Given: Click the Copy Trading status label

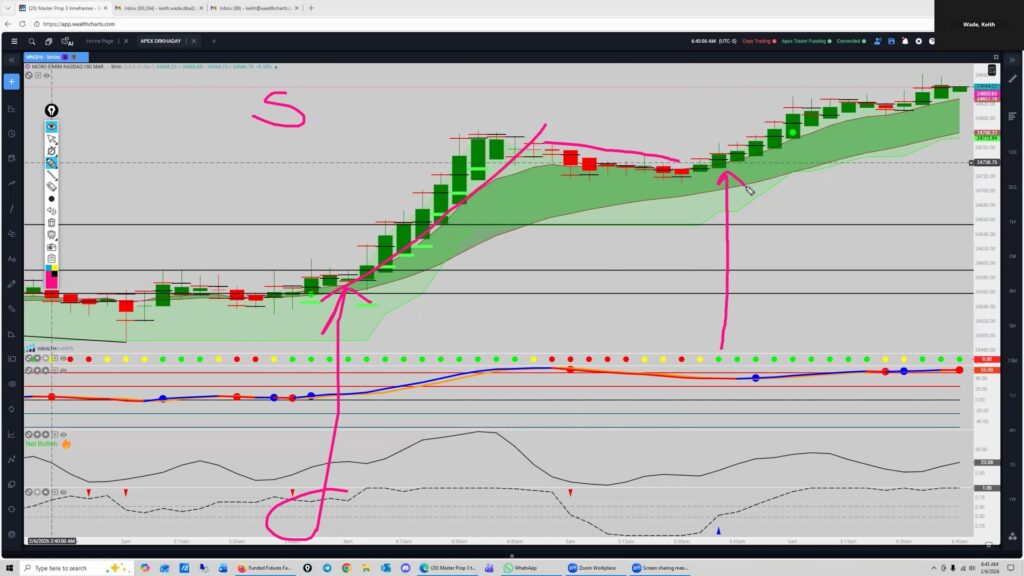Looking at the screenshot, I should click(755, 41).
